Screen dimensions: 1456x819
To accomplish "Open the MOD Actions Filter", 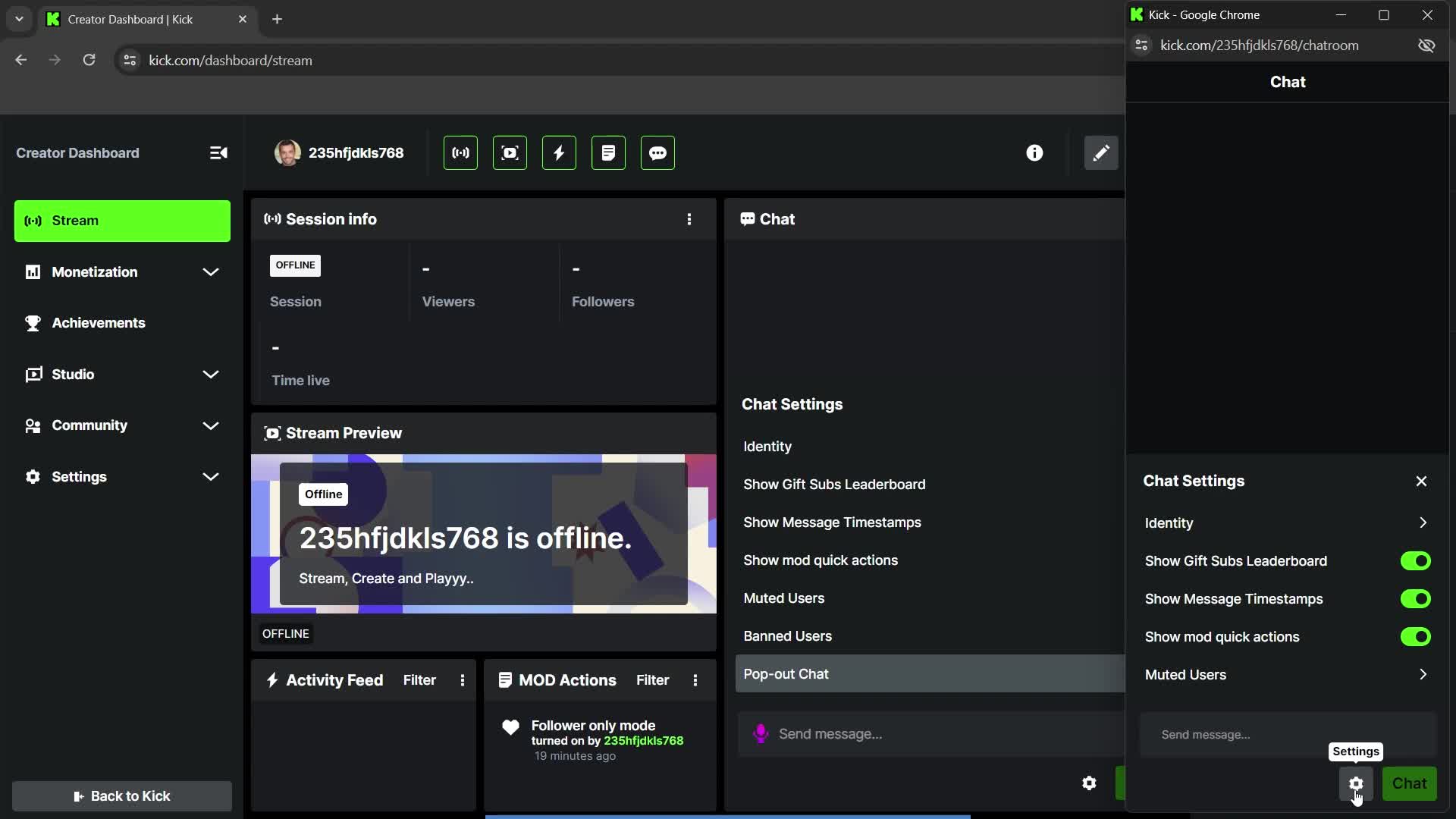I will pyautogui.click(x=652, y=680).
